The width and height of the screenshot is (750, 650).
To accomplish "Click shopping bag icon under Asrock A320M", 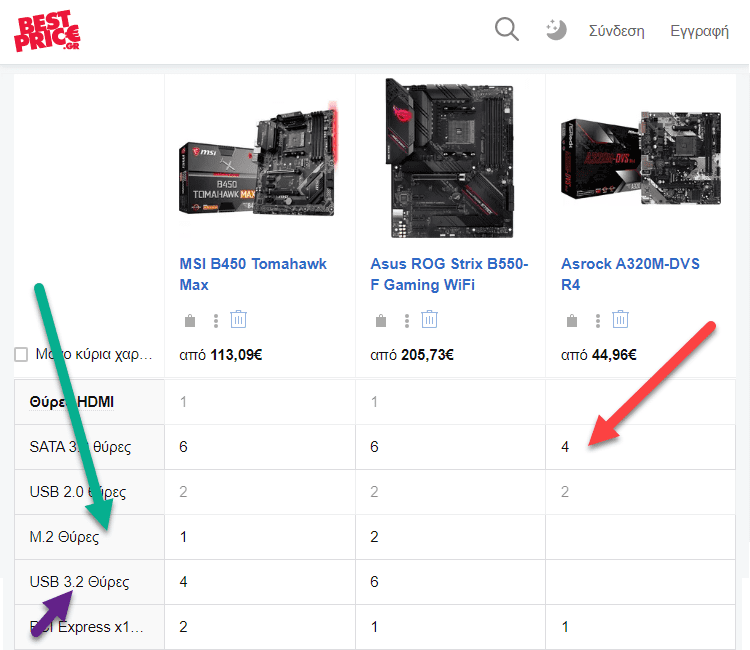I will [572, 320].
